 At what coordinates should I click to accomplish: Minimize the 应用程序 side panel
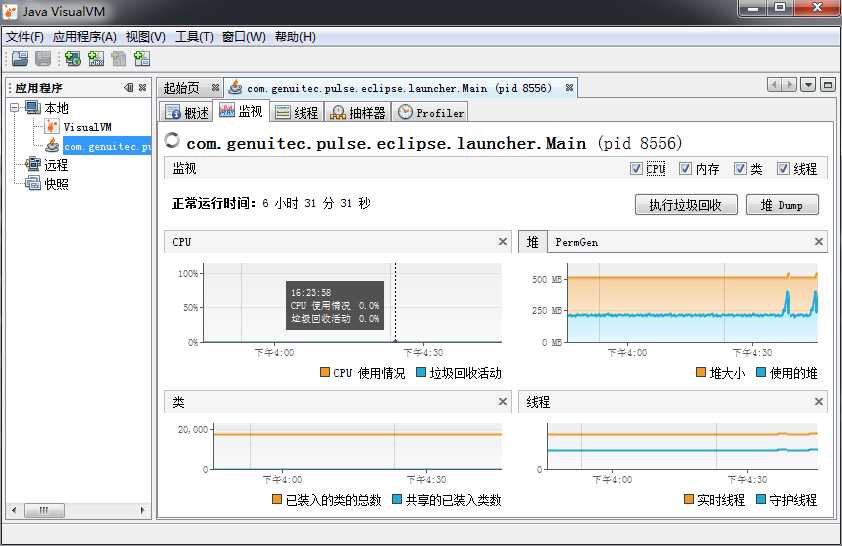[129, 88]
